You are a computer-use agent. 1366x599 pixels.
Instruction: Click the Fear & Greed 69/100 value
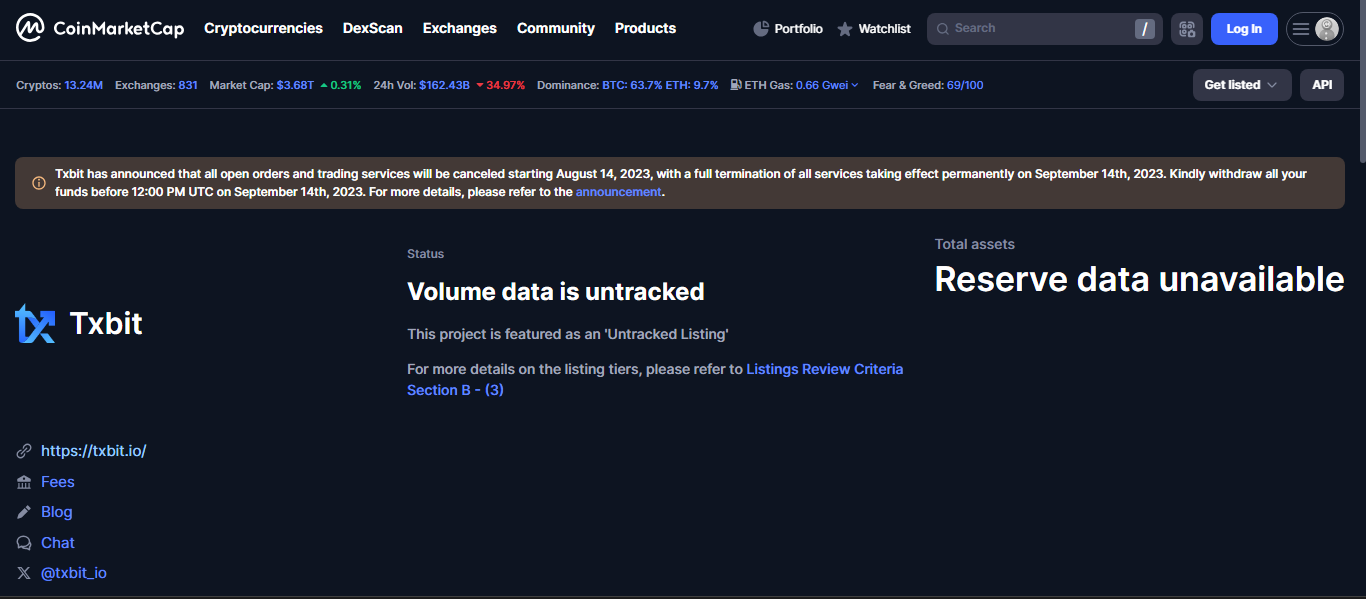tap(965, 85)
